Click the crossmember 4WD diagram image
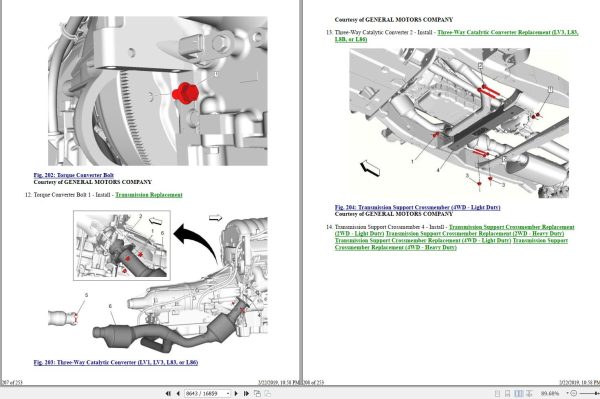600x399 pixels. coord(459,123)
